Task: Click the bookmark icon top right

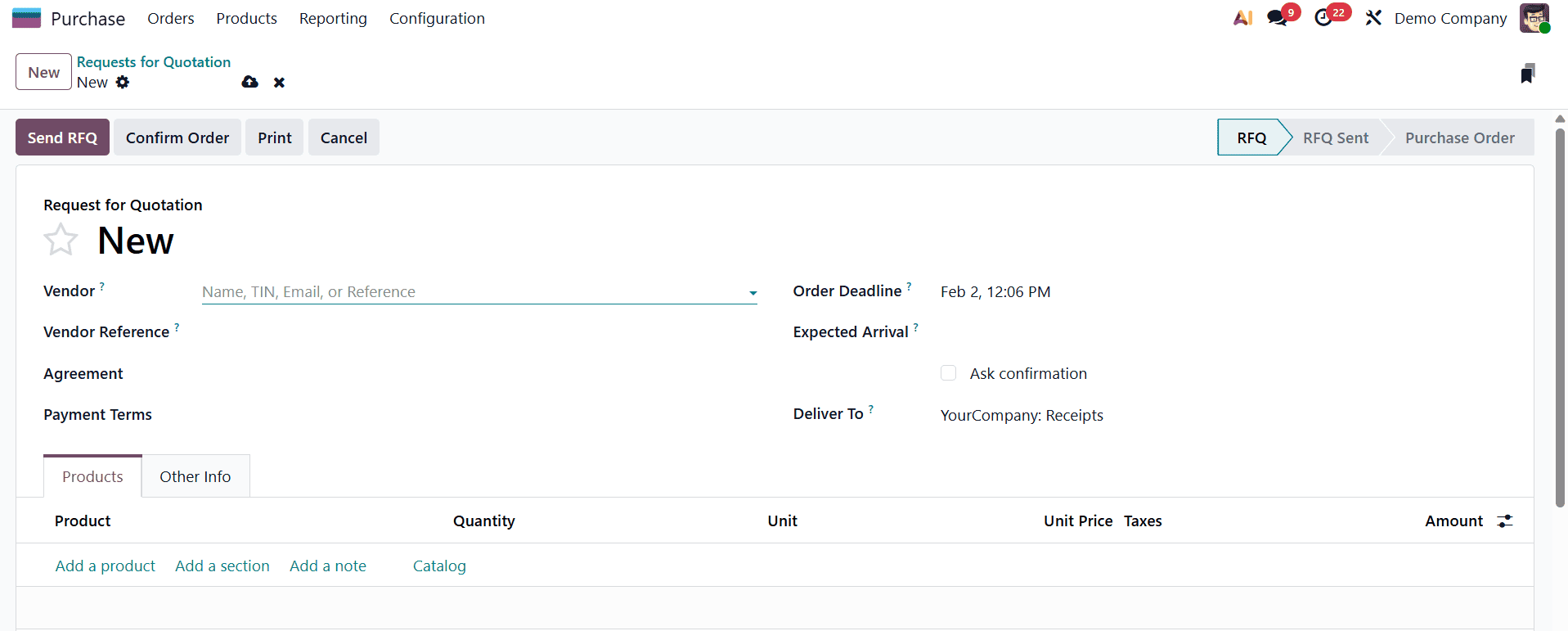Action: pyautogui.click(x=1528, y=72)
